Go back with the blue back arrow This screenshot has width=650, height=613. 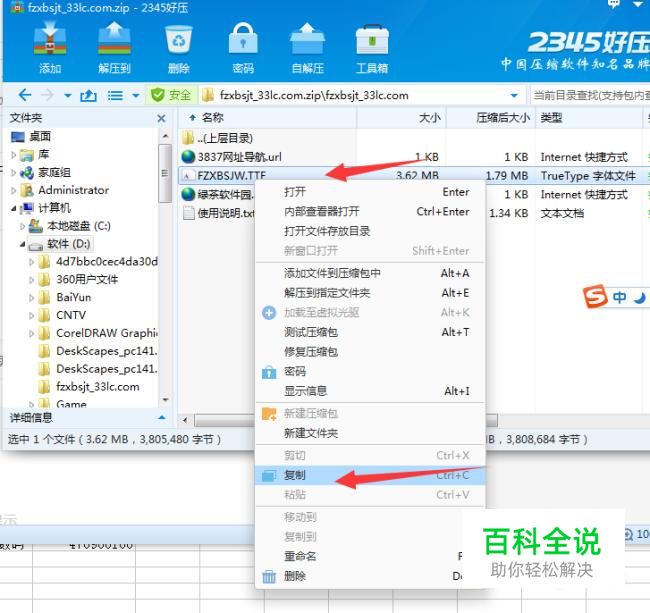click(x=25, y=95)
